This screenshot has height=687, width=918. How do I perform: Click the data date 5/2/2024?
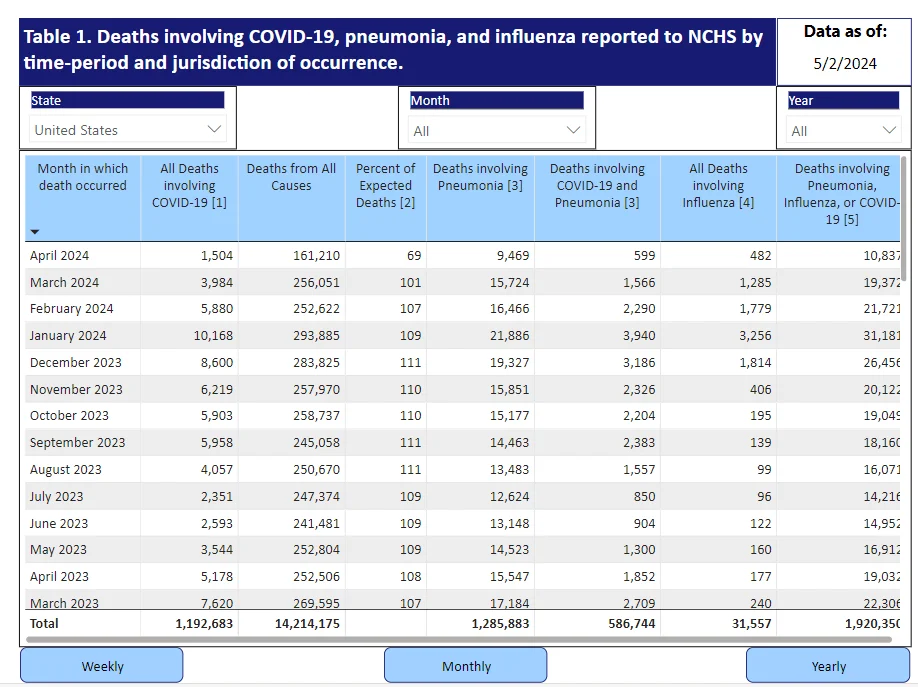845,63
